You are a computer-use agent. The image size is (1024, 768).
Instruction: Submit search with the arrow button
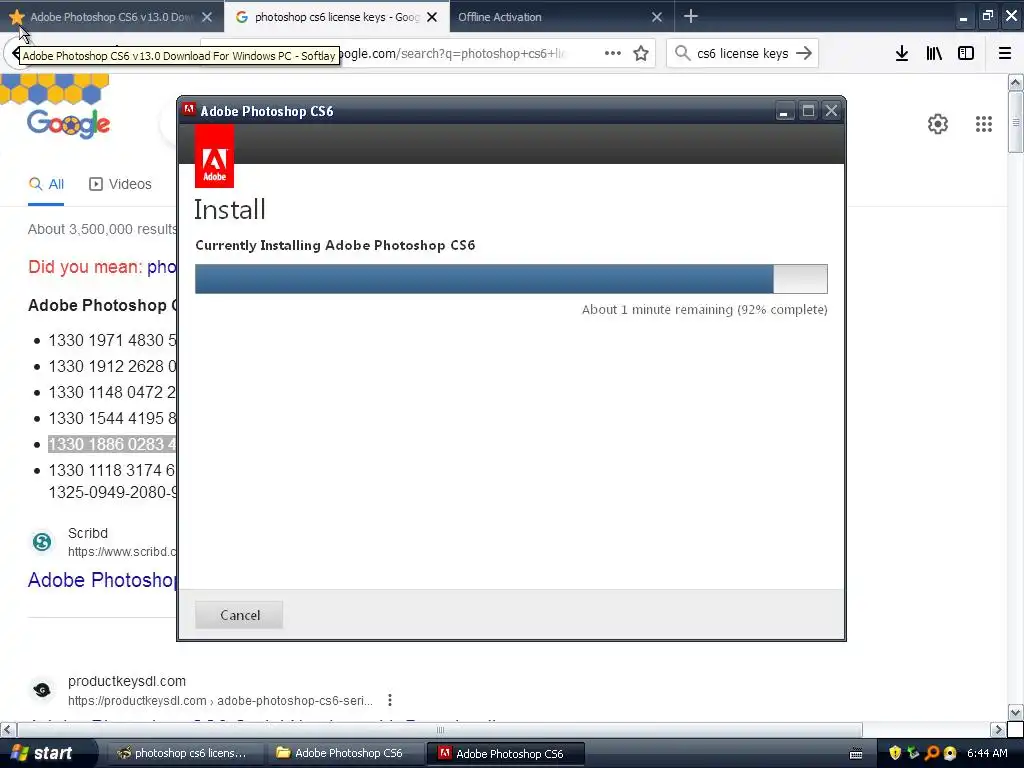(x=804, y=53)
